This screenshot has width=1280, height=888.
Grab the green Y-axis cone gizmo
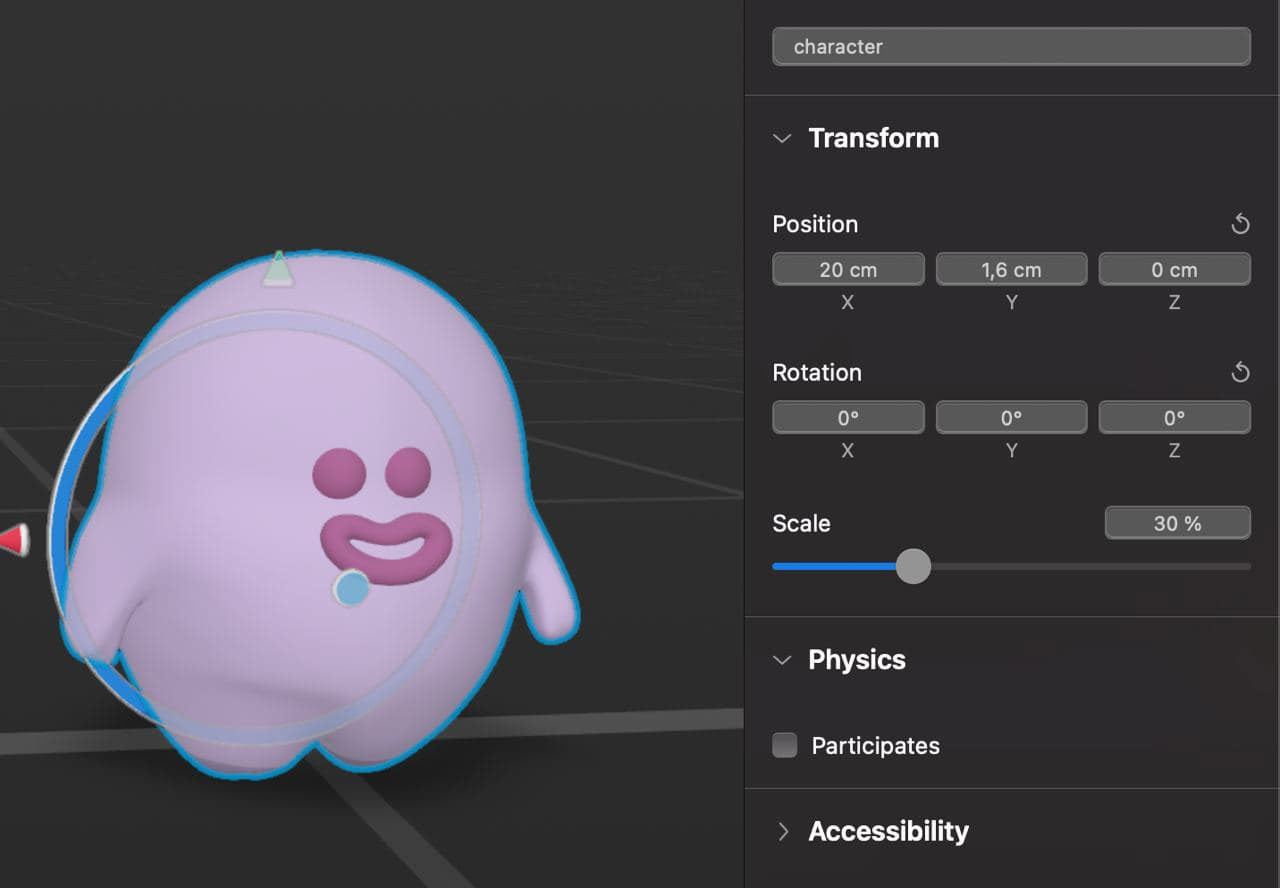tap(278, 268)
